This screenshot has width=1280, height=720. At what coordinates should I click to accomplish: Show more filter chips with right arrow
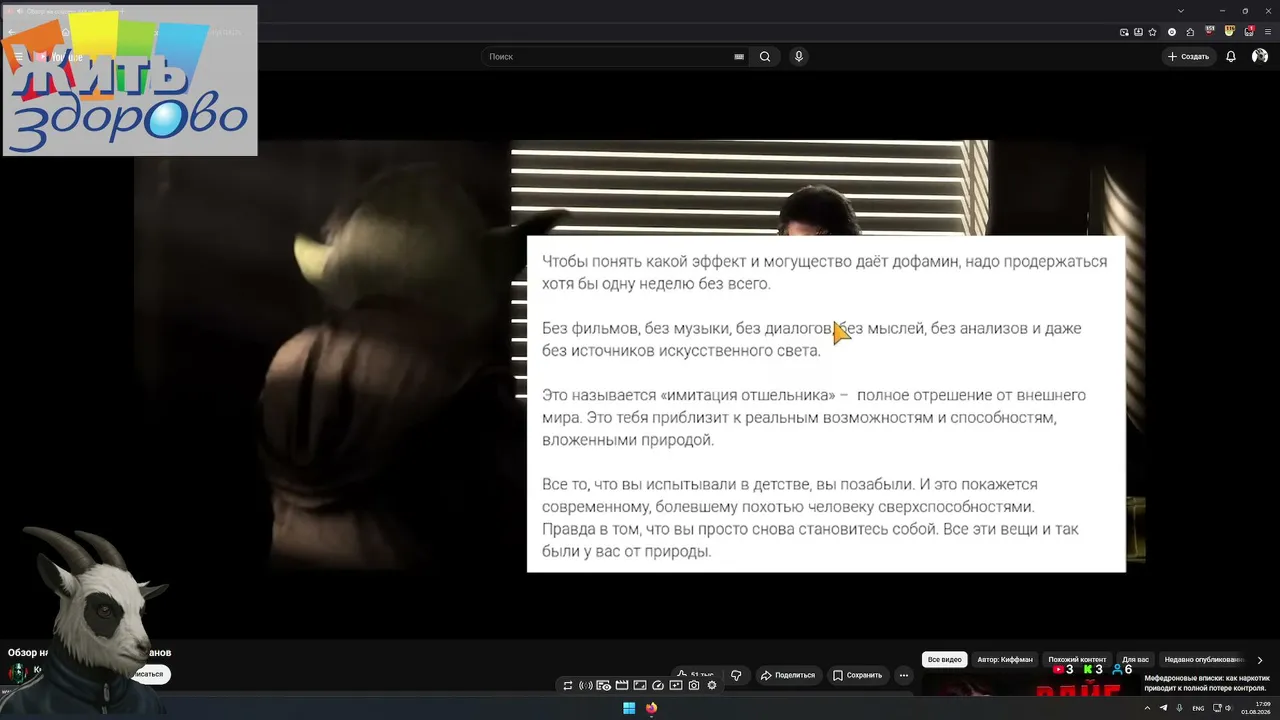[x=1260, y=660]
